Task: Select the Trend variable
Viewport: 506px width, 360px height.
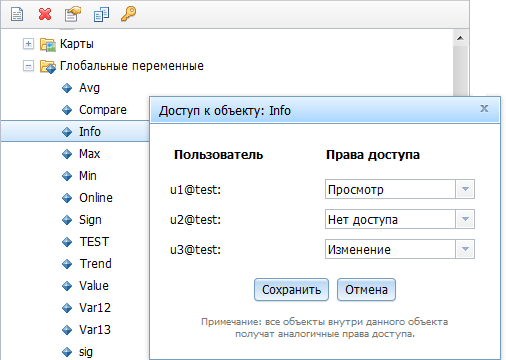Action: click(96, 264)
